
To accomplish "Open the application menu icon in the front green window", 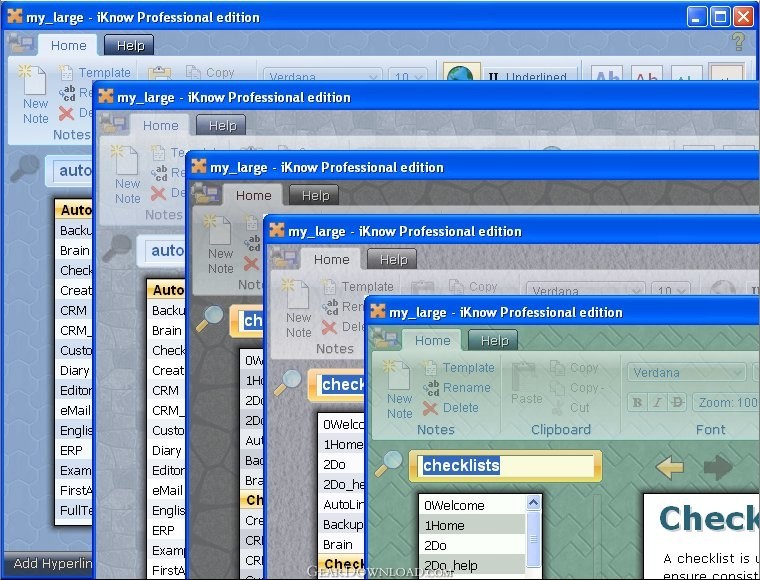I will click(x=384, y=339).
